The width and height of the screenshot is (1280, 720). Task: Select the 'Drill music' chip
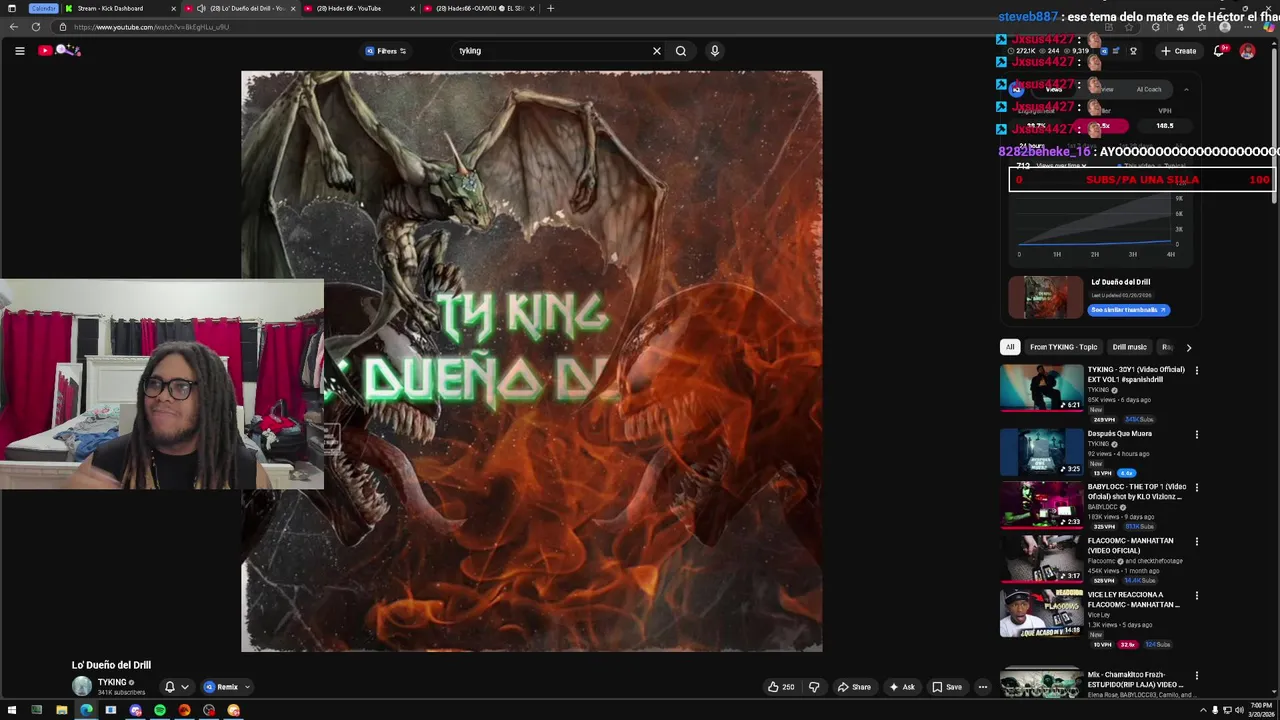1129,347
